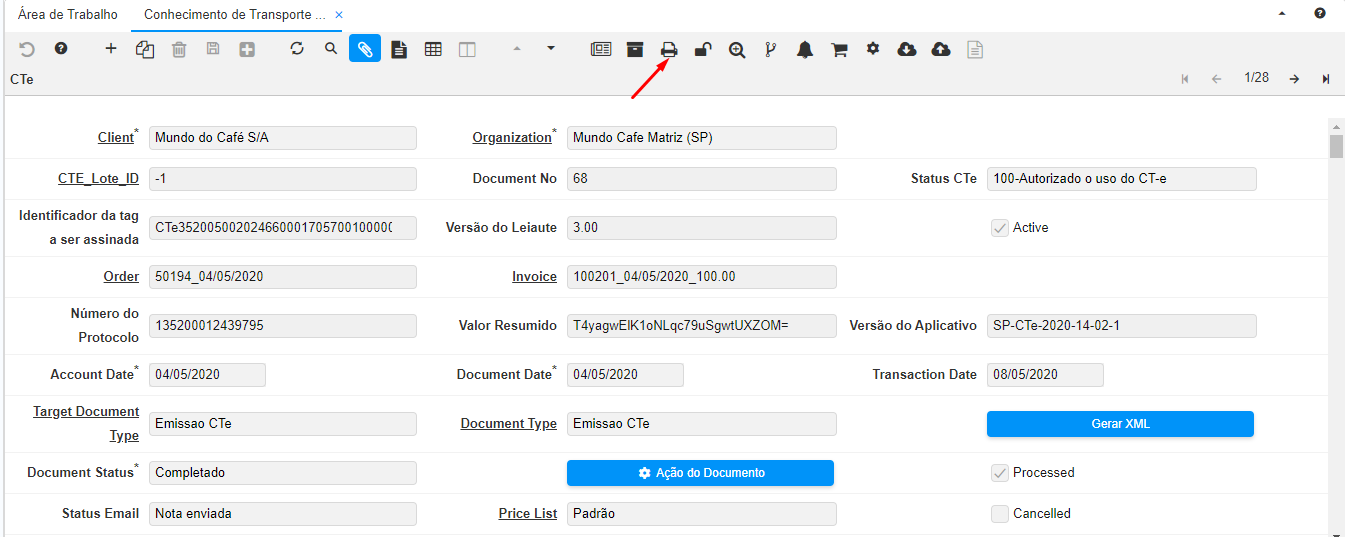Toggle the Cancelled checkbox
The image size is (1345, 537).
pyautogui.click(x=999, y=514)
